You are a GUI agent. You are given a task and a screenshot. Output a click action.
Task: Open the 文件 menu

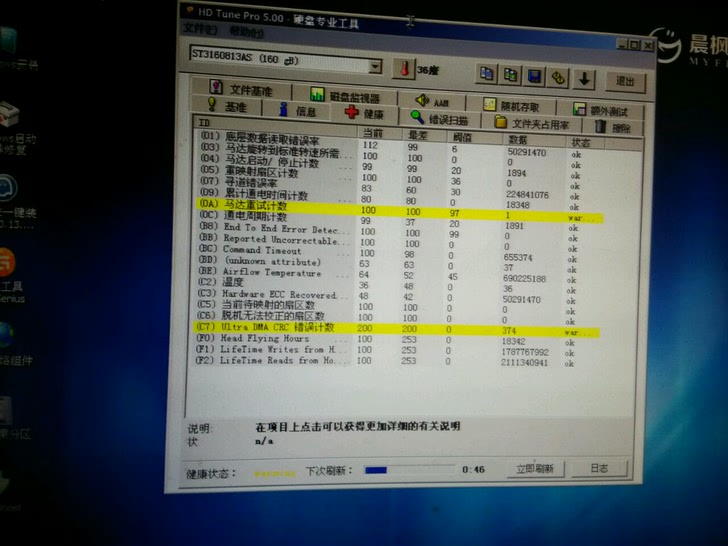[200, 29]
